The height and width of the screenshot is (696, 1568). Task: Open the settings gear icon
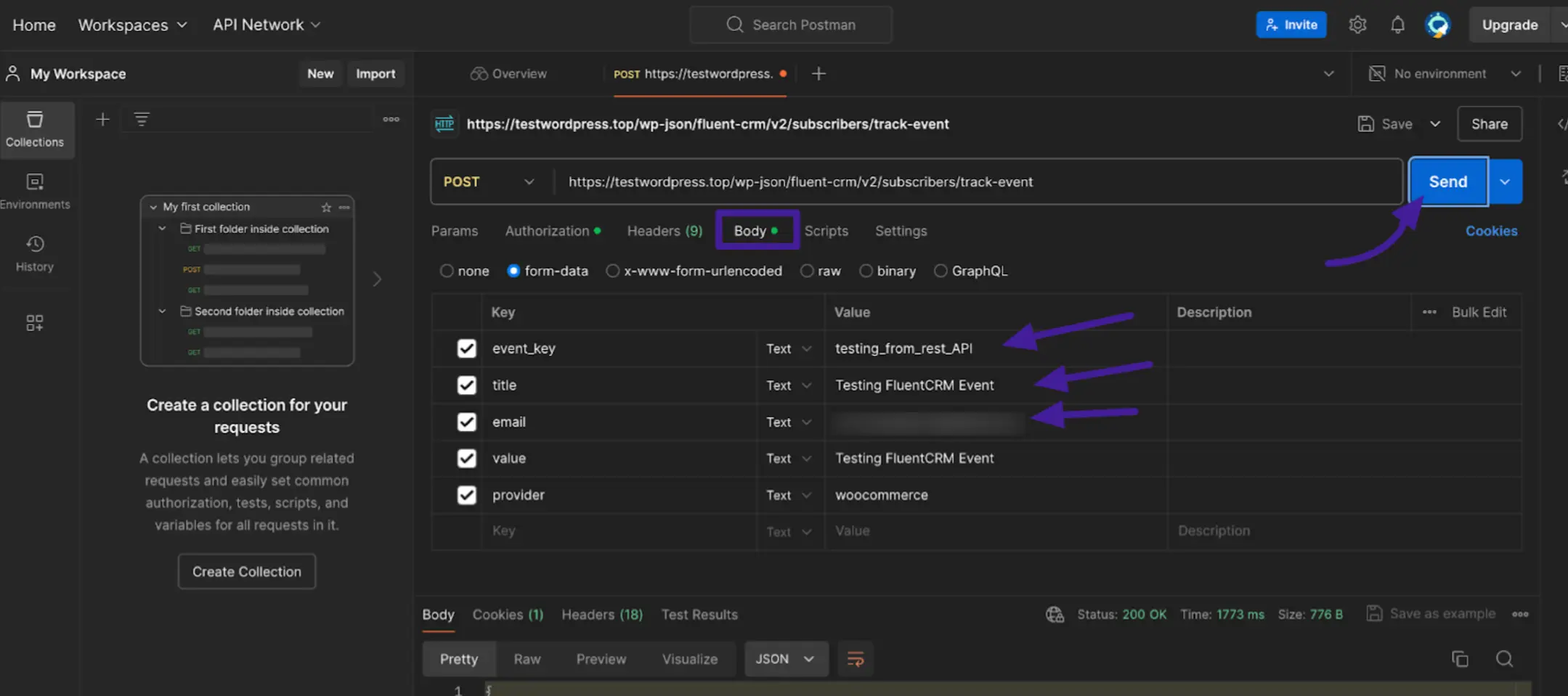pos(1357,25)
